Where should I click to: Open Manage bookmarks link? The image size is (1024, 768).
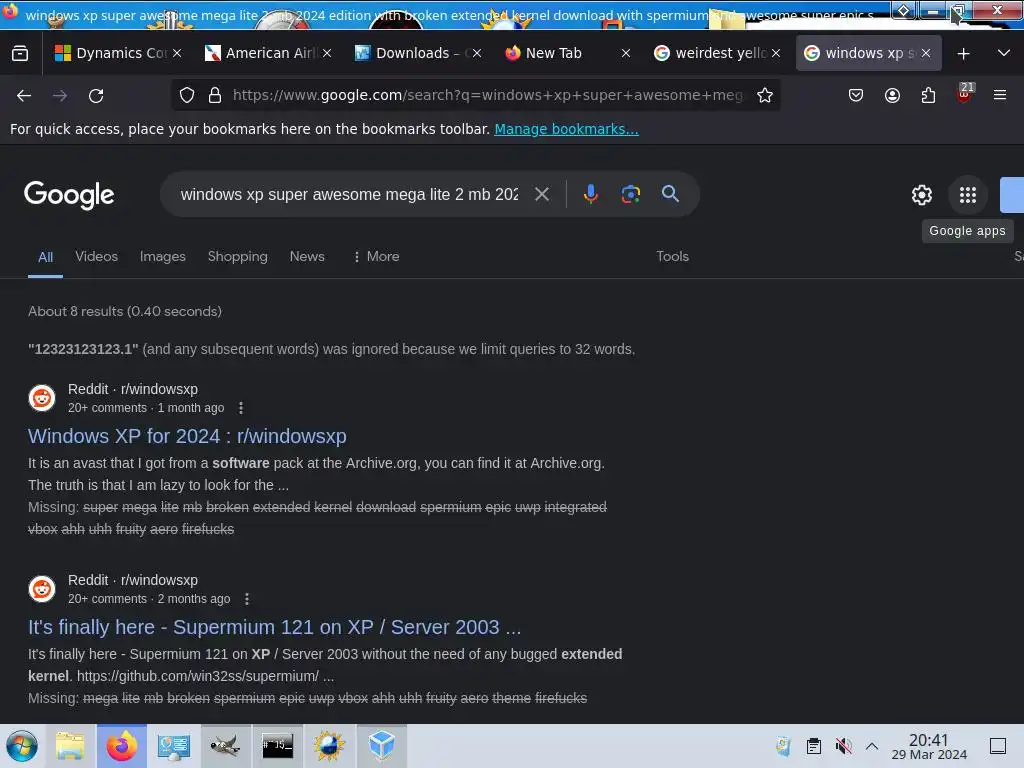(566, 129)
